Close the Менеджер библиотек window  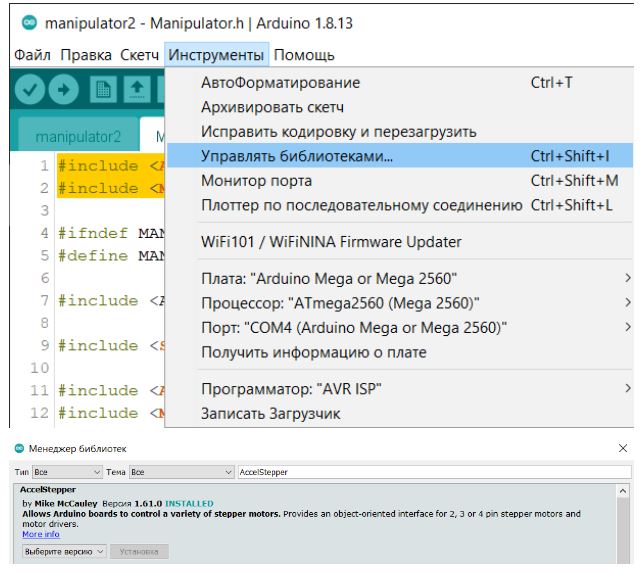[623, 448]
